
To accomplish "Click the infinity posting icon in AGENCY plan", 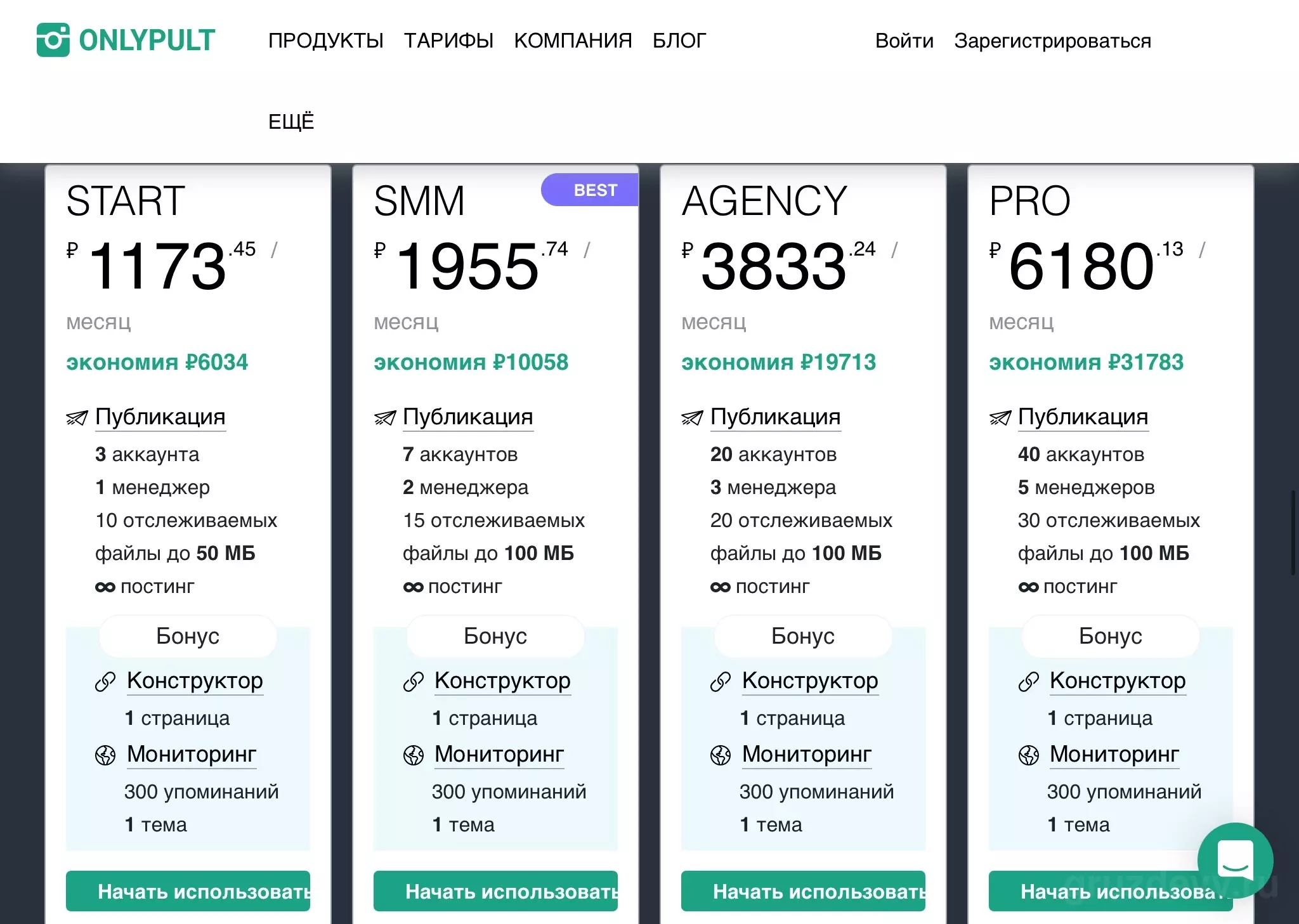I will [721, 587].
